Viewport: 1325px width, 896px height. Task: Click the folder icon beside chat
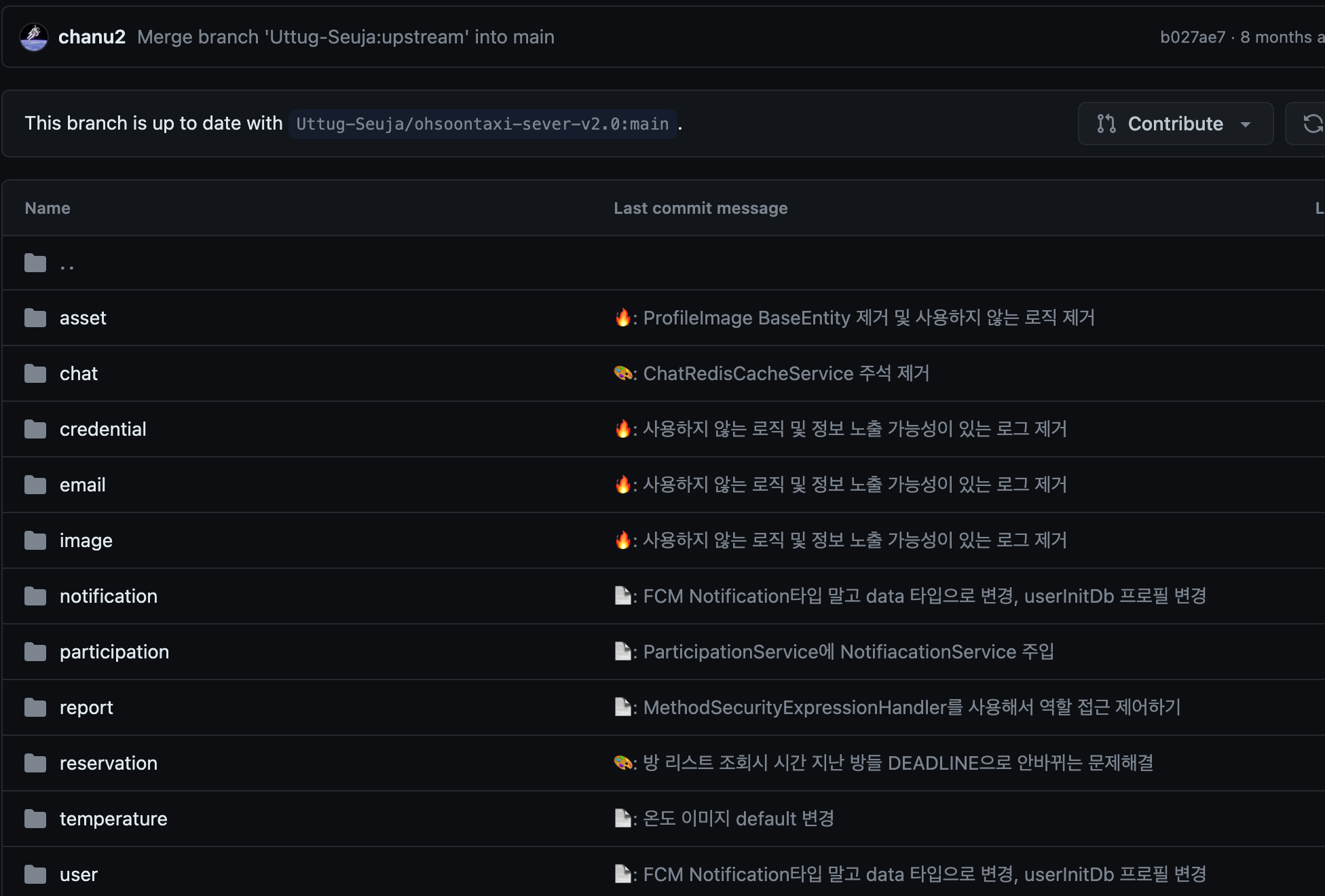(35, 373)
